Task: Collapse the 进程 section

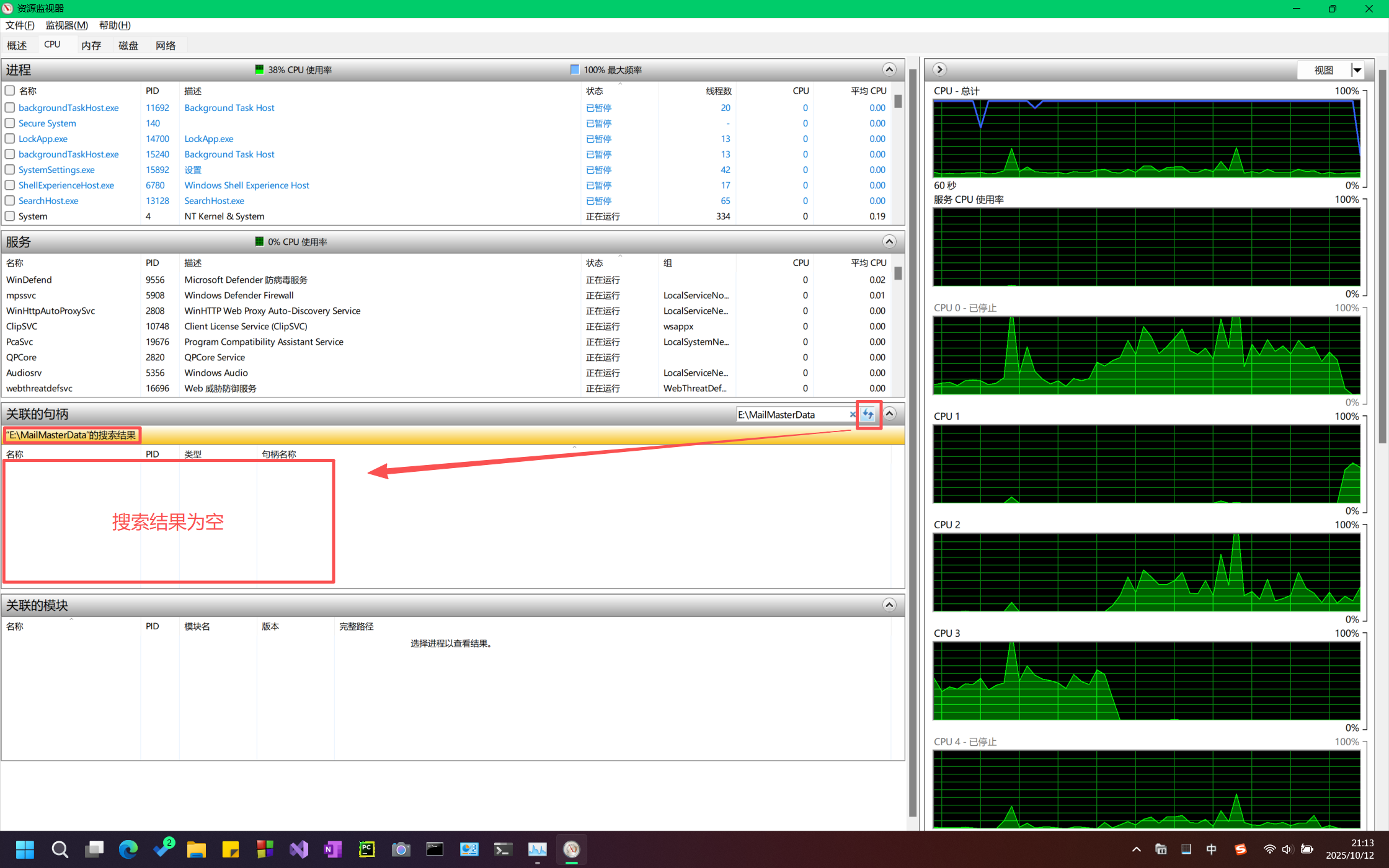Action: click(889, 69)
